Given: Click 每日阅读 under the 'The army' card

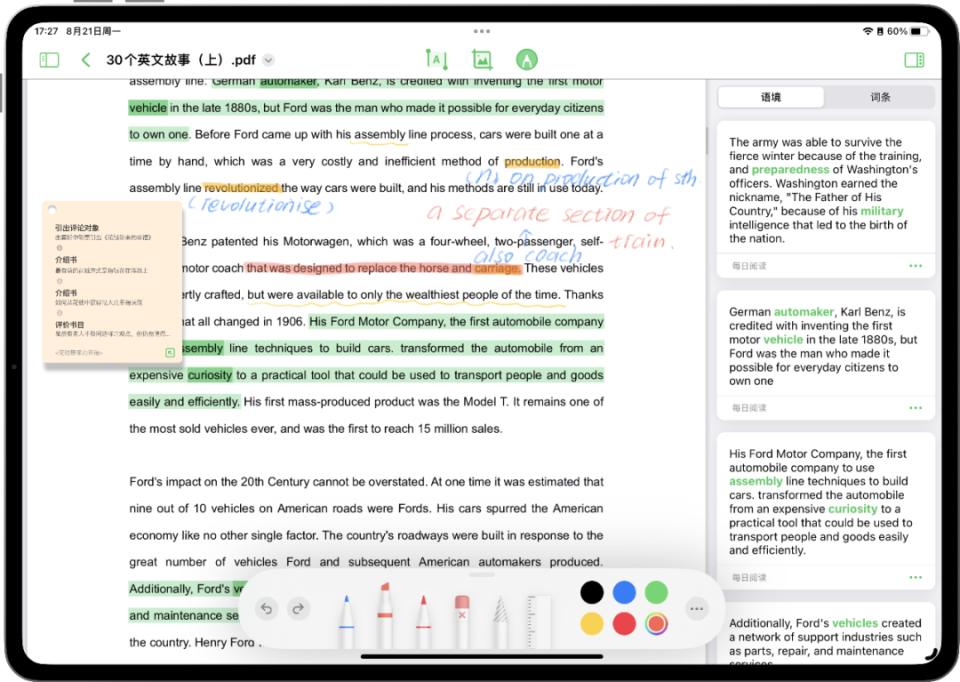Looking at the screenshot, I should point(749,266).
